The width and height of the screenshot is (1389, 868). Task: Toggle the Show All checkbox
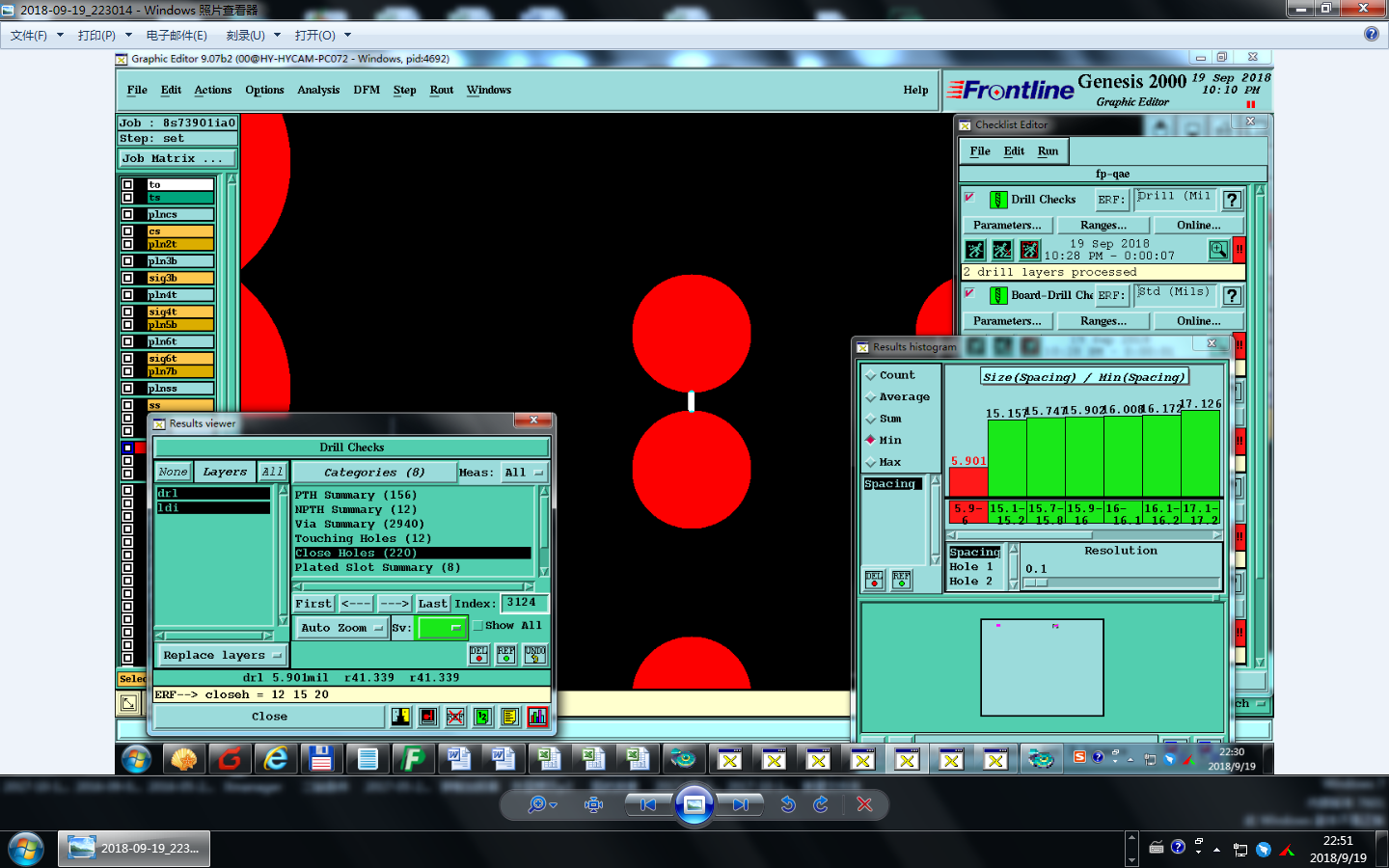[x=477, y=626]
